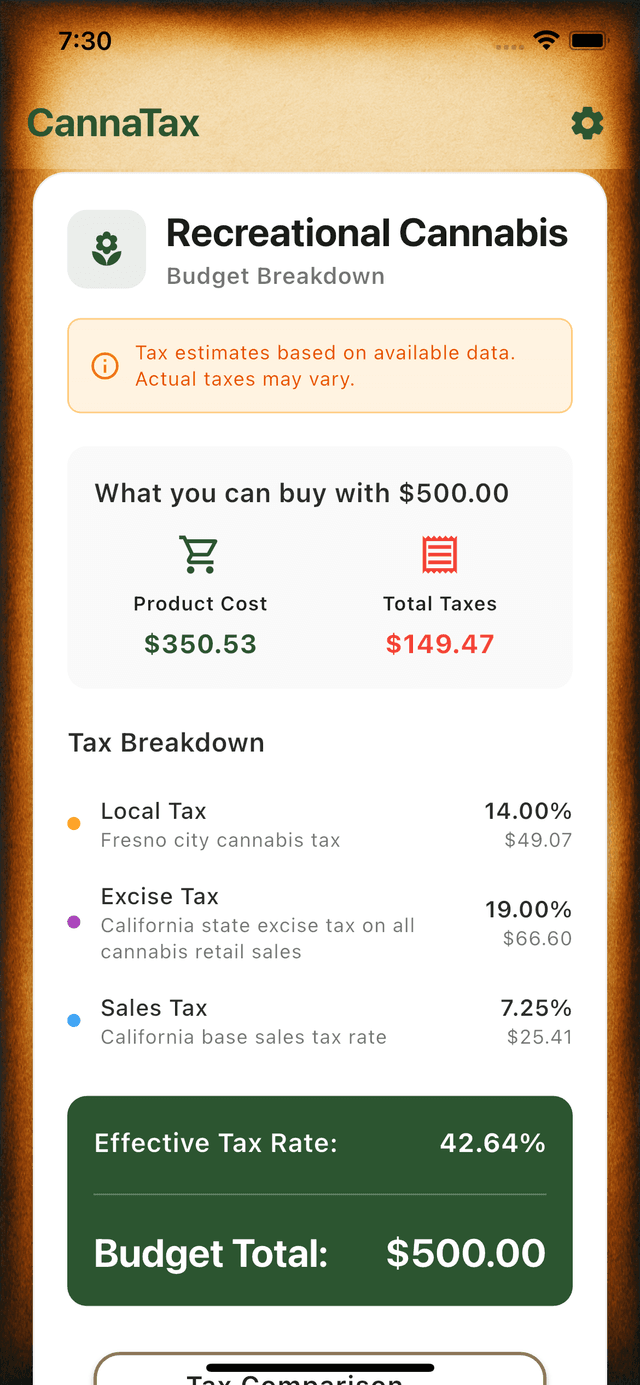Tap the Wi-Fi icon in the status bar

pos(546,40)
